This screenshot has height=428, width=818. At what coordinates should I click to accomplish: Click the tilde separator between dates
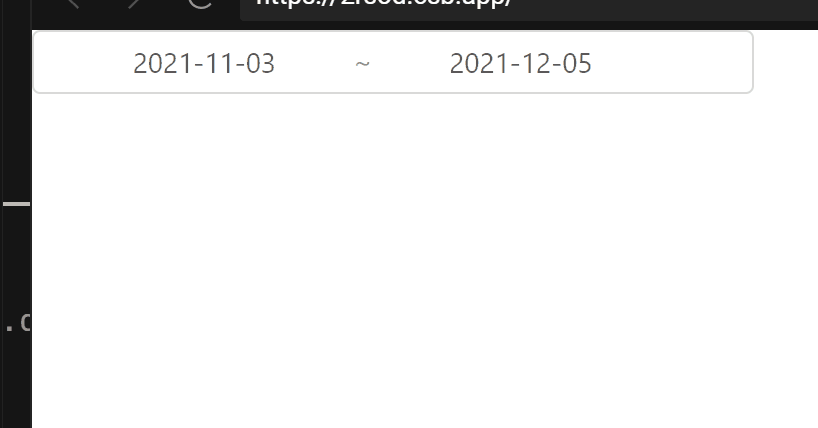point(363,64)
